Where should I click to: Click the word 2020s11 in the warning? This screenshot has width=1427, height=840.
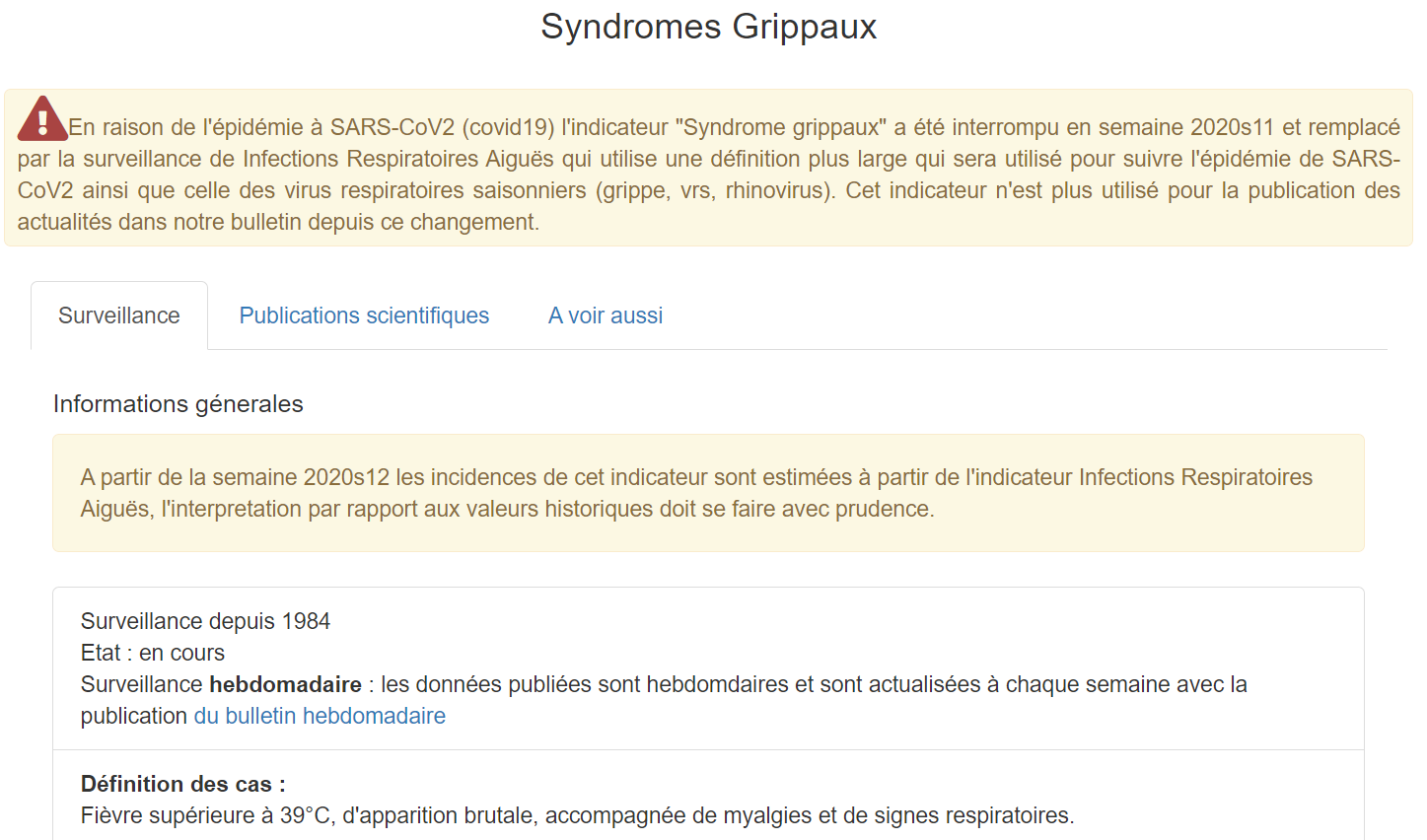pos(1232,127)
